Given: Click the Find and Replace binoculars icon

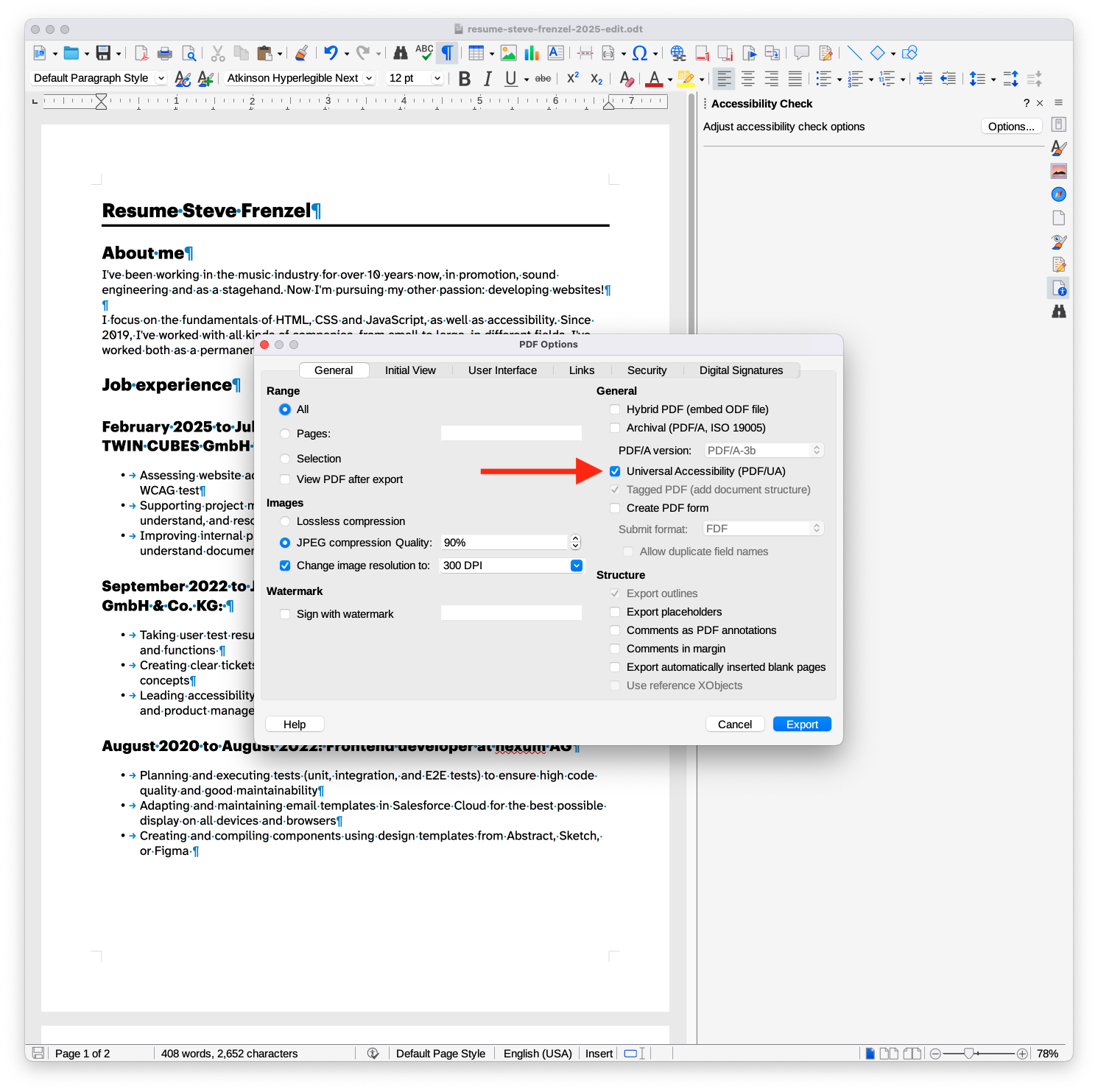Looking at the screenshot, I should click(400, 53).
